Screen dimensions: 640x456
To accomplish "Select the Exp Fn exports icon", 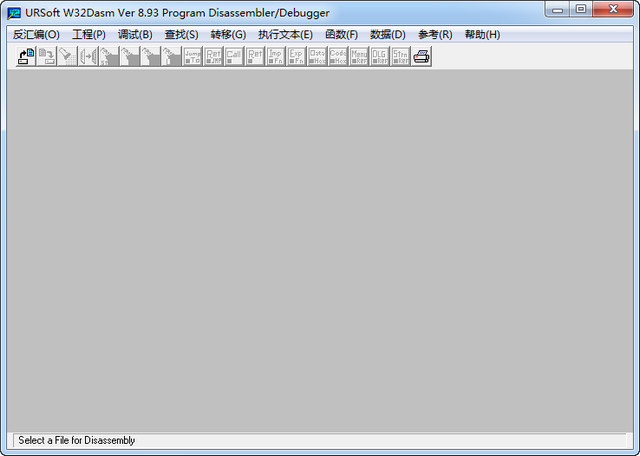I will (297, 57).
